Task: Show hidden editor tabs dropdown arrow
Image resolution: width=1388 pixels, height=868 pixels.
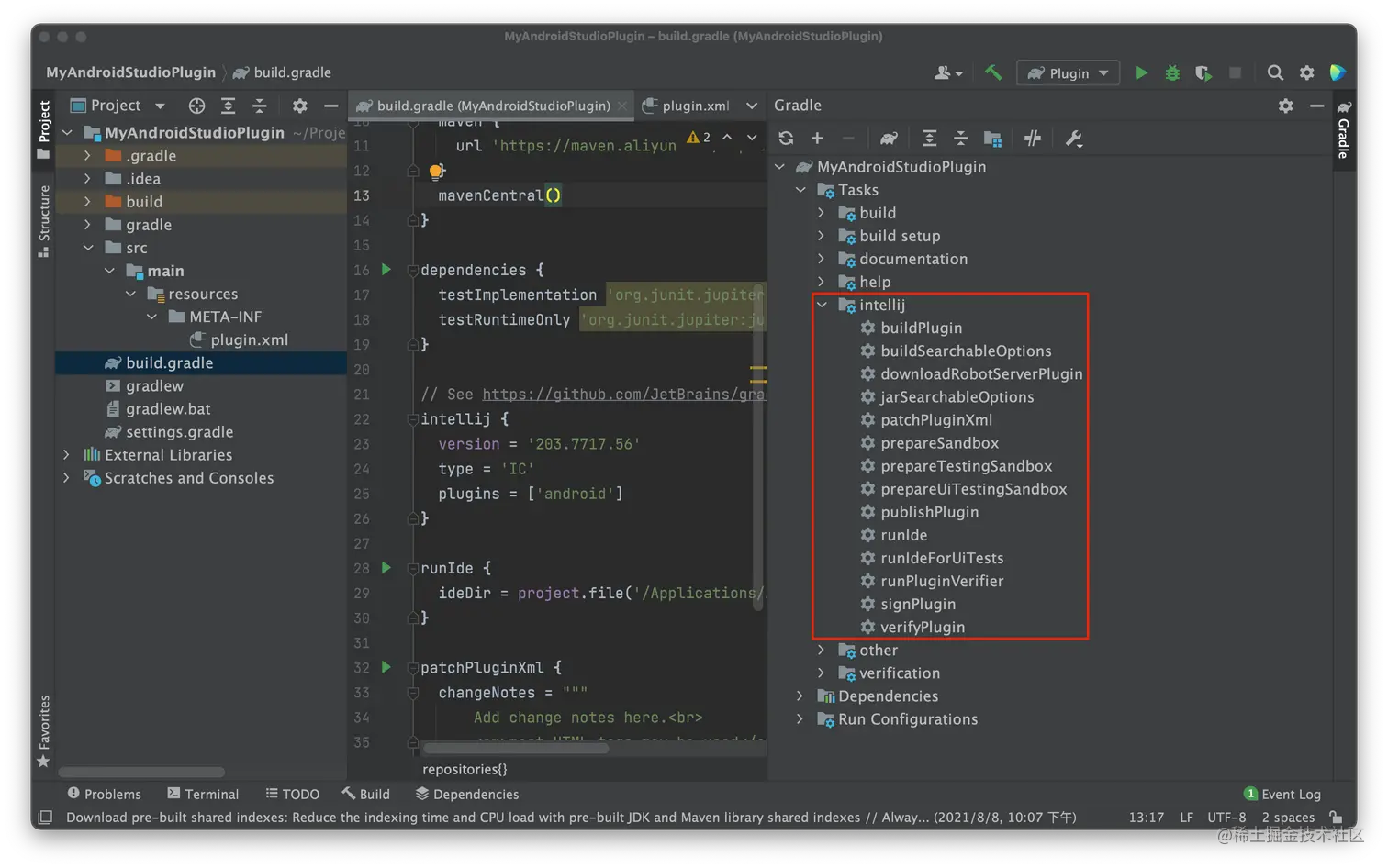Action: [752, 106]
